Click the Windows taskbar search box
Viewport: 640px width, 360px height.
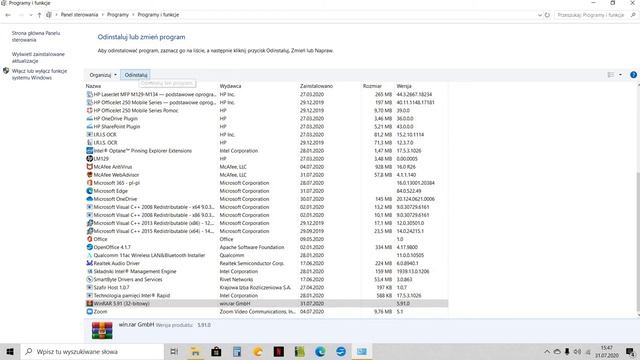92,351
